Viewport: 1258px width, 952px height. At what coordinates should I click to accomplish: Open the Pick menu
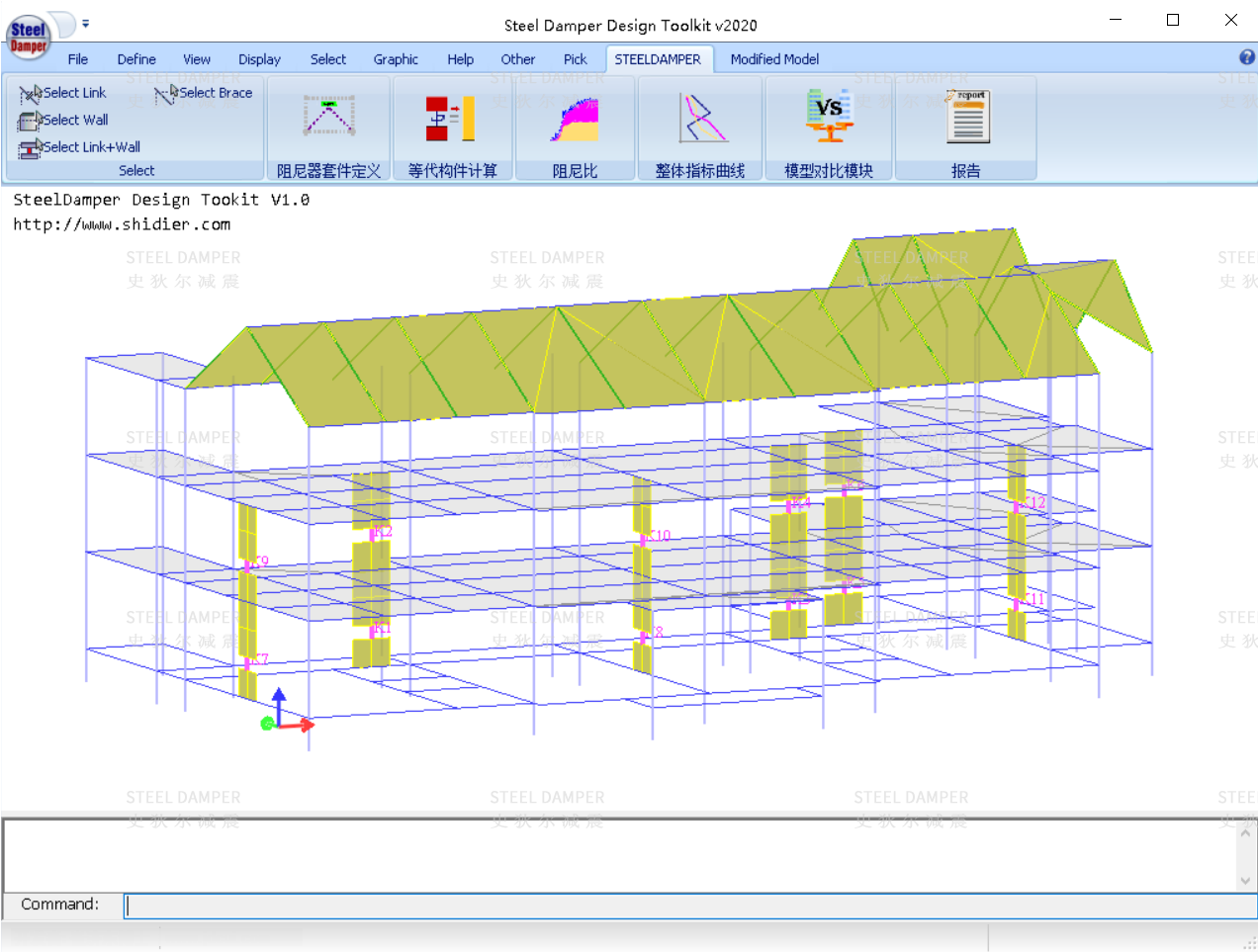(x=575, y=59)
